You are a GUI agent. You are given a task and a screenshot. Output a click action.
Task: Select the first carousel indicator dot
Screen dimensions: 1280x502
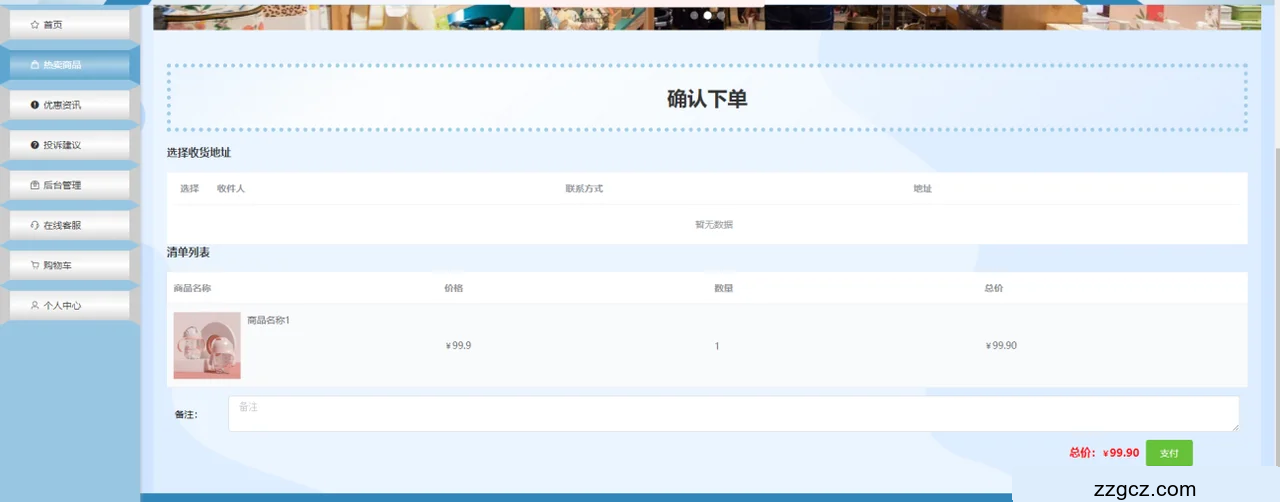pyautogui.click(x=694, y=16)
